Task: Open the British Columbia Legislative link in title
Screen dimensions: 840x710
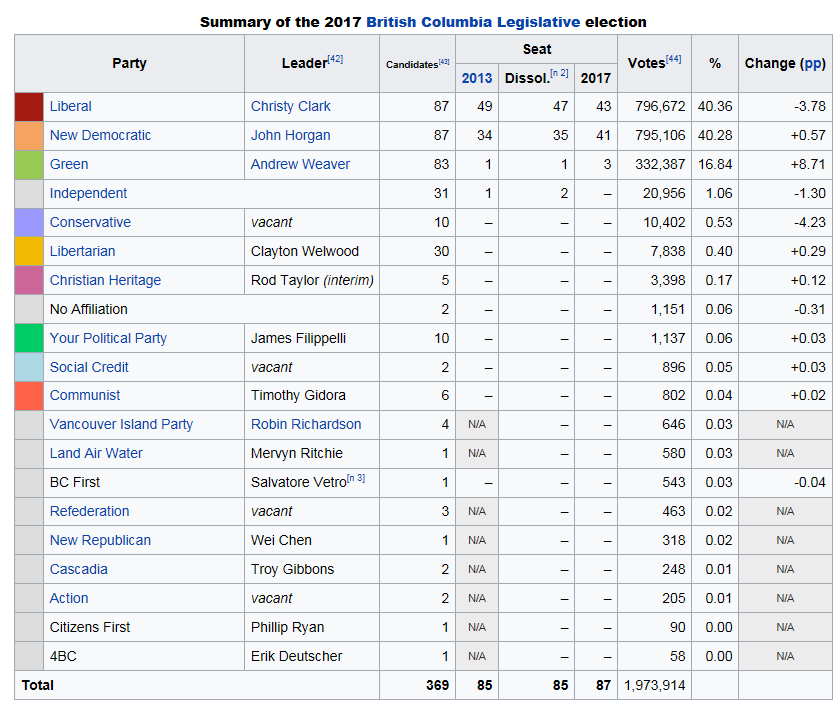Action: [473, 22]
